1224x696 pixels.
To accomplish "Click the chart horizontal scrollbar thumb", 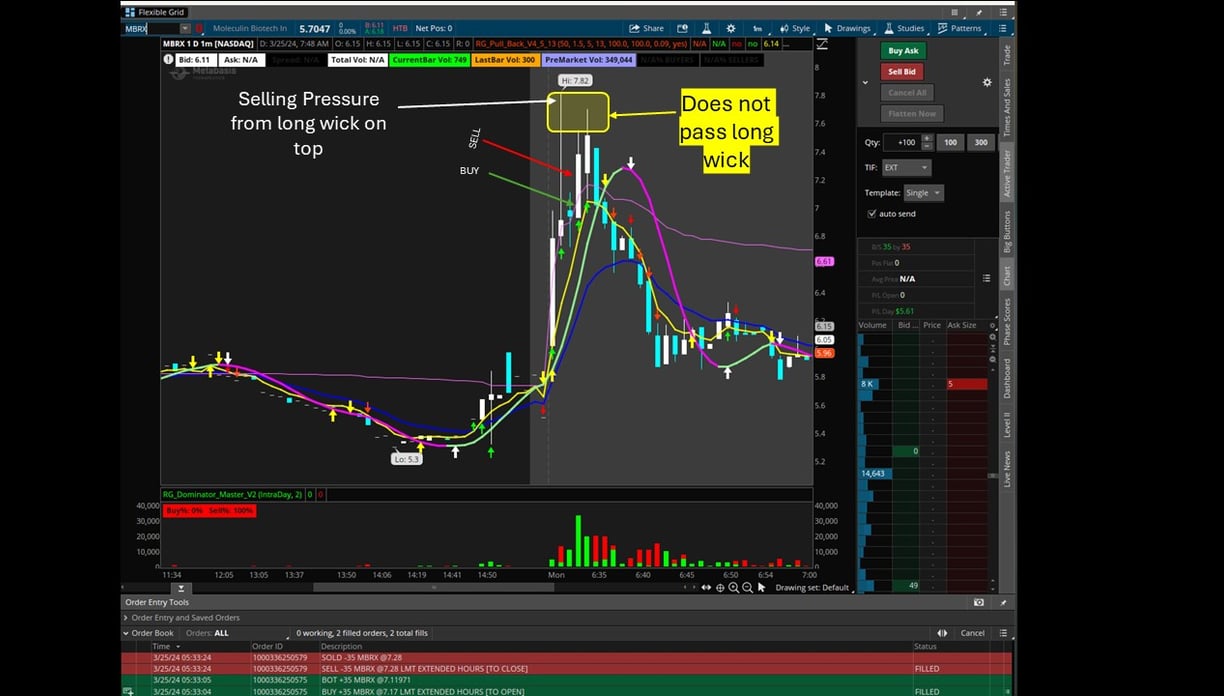I will click(x=433, y=588).
